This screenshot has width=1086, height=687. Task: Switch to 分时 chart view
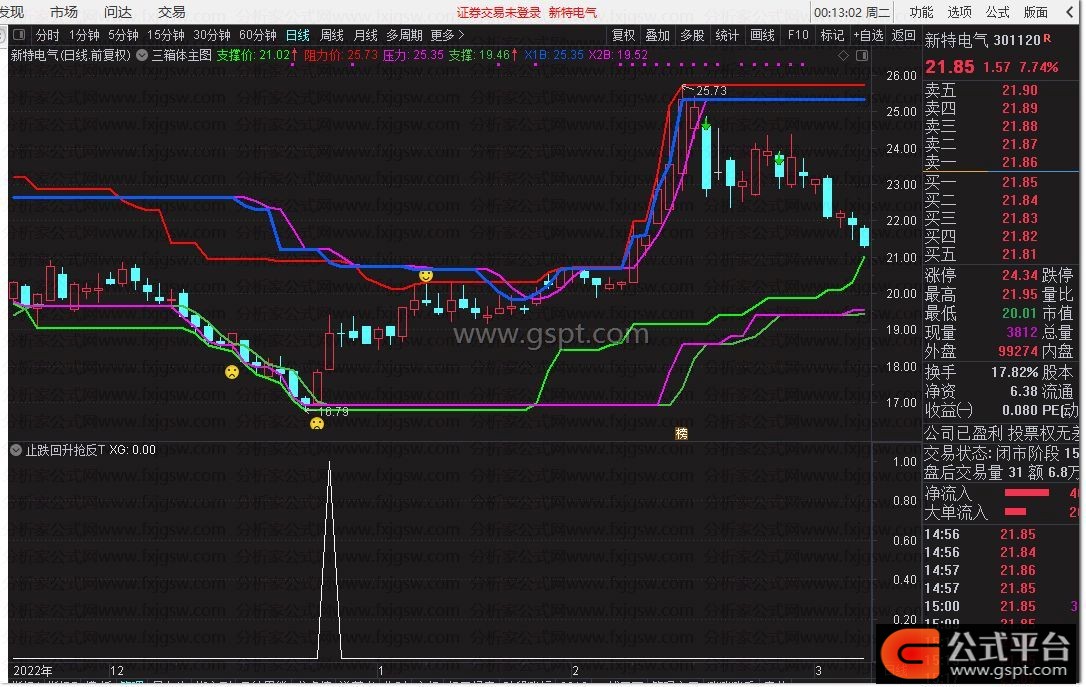point(48,35)
